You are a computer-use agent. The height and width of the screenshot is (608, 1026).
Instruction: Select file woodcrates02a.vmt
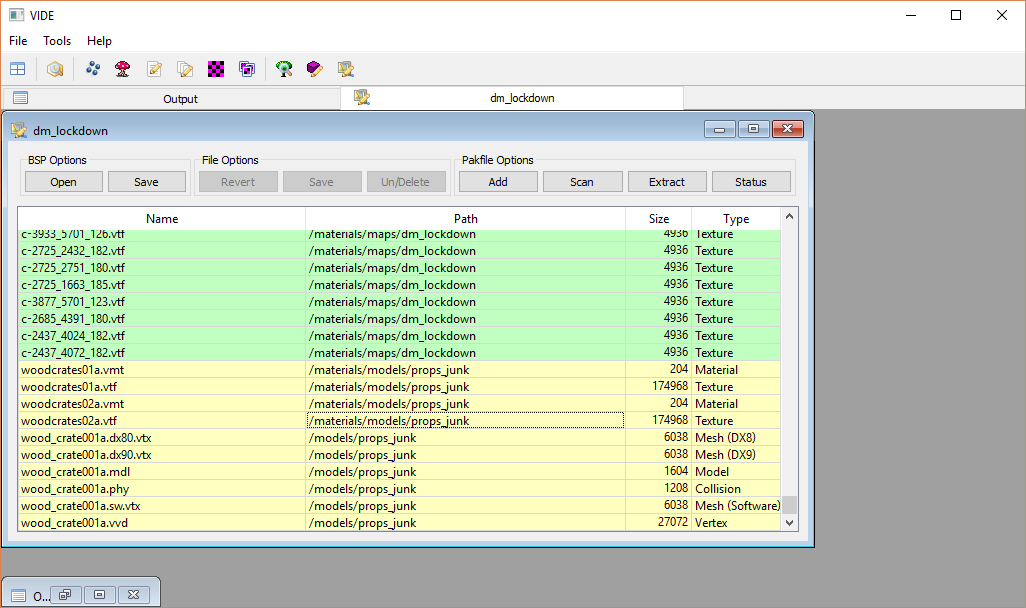tap(399, 404)
